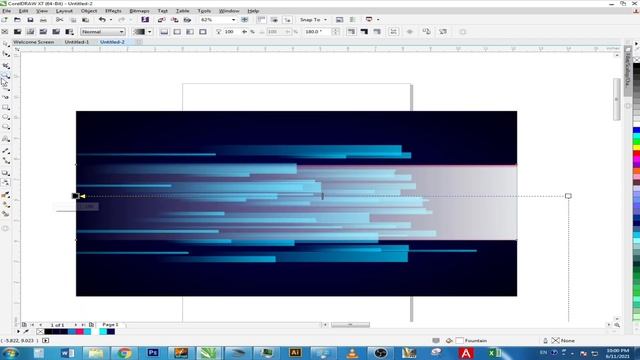Click the horizontal scrollbar thumb
Image resolution: width=640 pixels, height=360 pixels.
click(350, 325)
